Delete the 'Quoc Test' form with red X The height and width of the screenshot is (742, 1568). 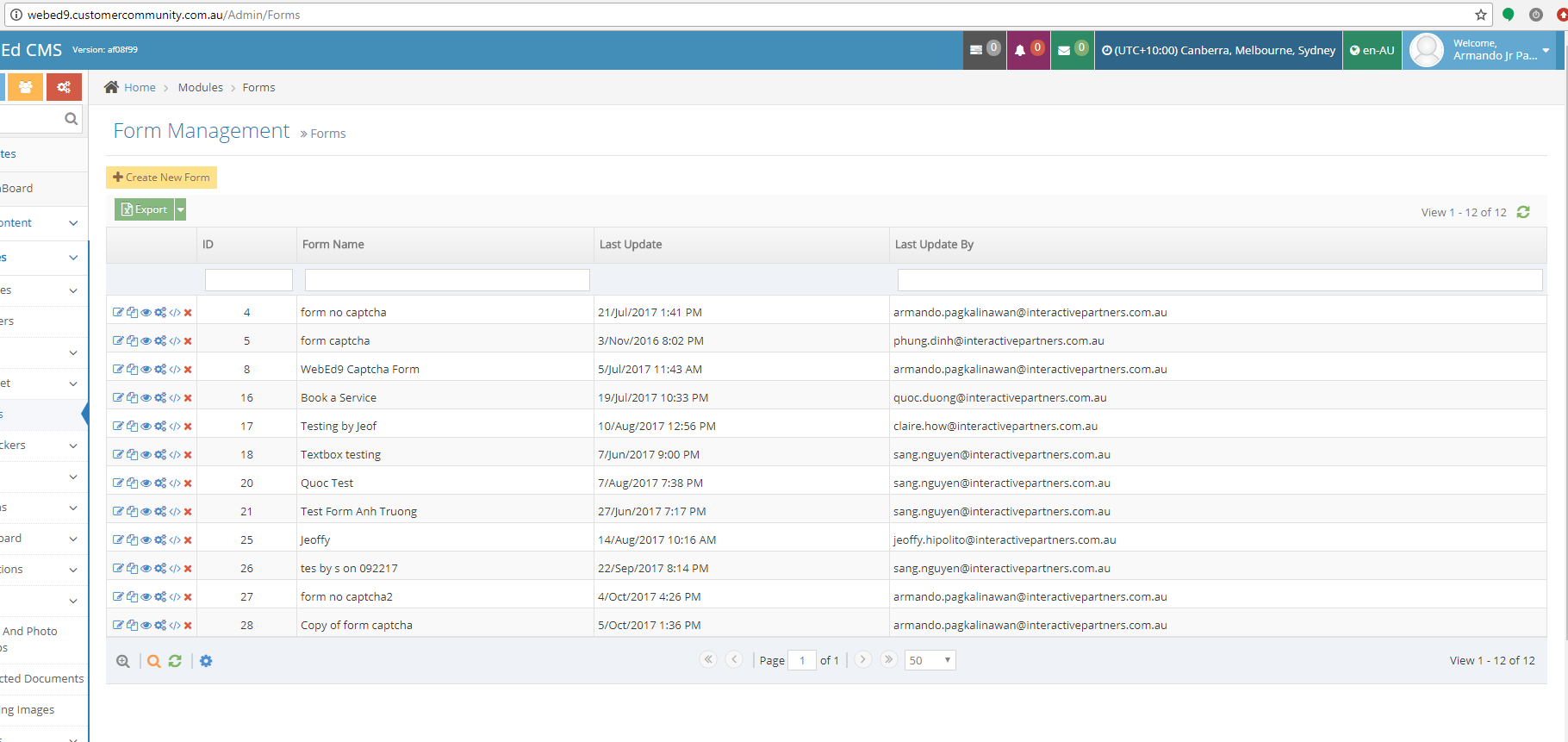point(188,483)
